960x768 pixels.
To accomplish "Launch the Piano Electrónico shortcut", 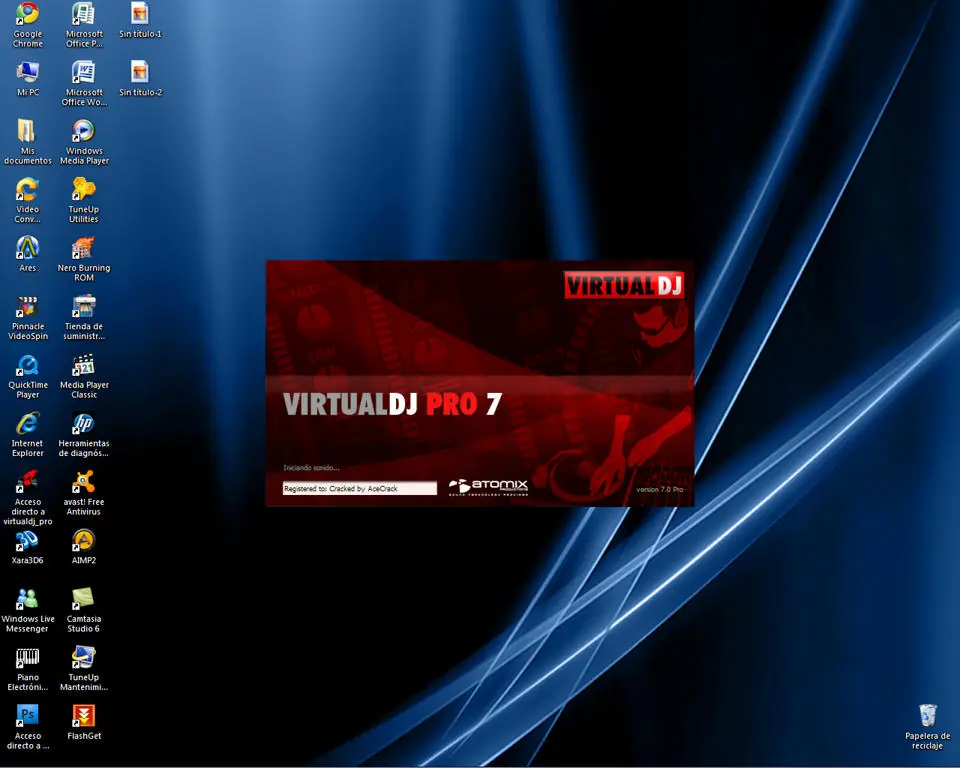I will (x=28, y=658).
